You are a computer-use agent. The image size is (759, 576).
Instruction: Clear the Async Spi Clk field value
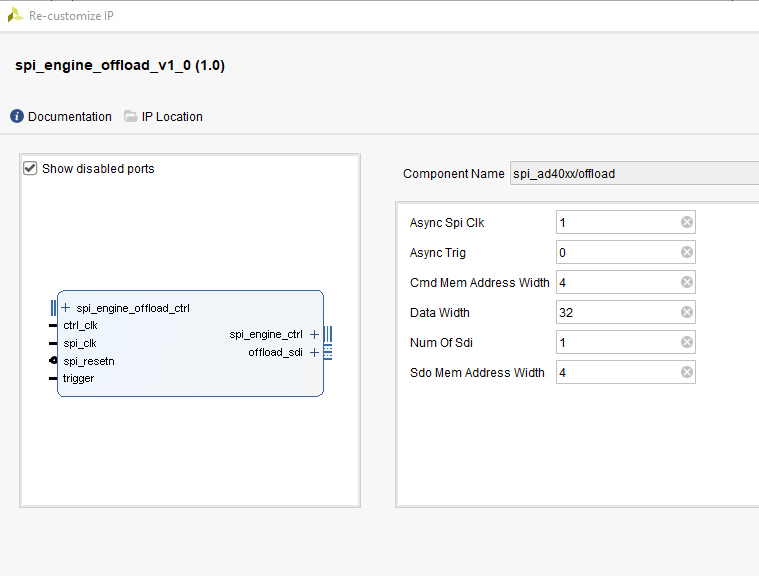[687, 222]
